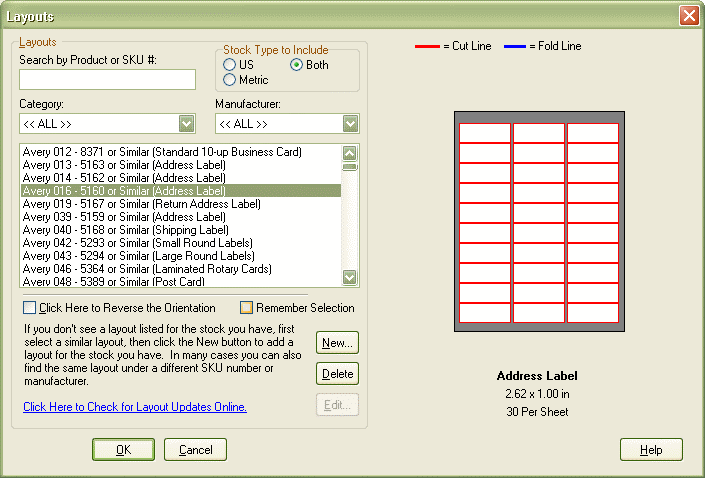Click the Address Label preview title
The width and height of the screenshot is (705, 478).
point(537,376)
